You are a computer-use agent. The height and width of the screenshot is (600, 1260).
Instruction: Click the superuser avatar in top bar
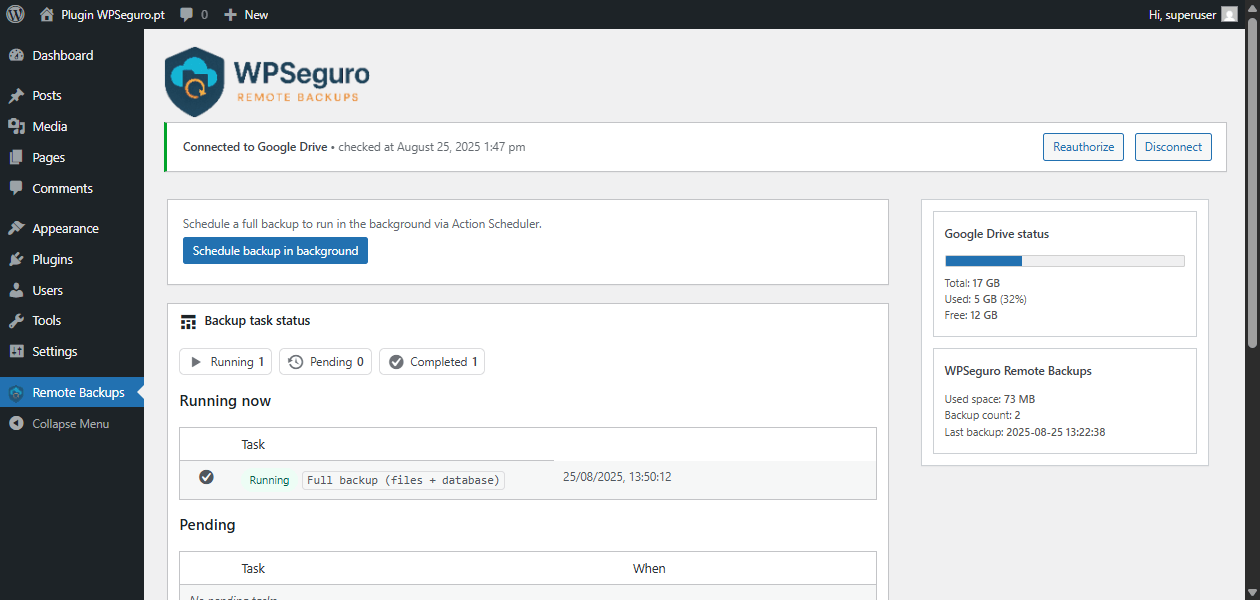[x=1229, y=14]
